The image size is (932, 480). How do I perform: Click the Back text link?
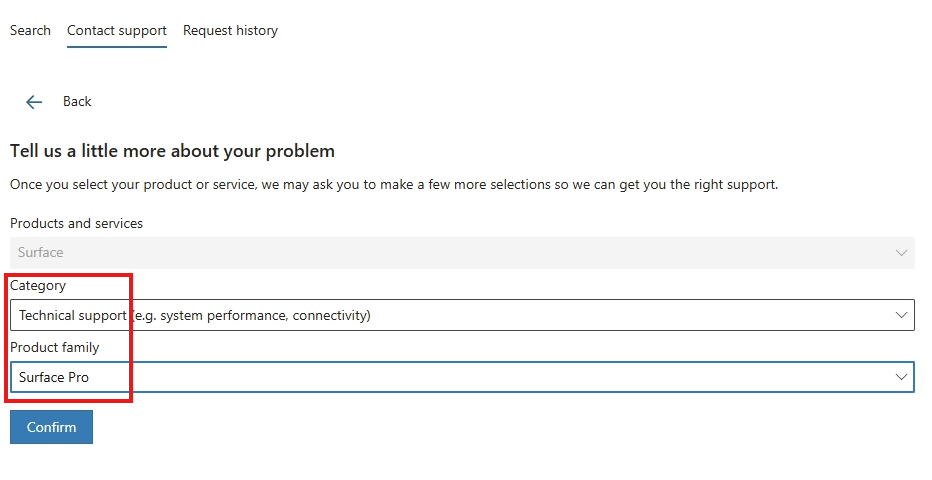pos(77,102)
